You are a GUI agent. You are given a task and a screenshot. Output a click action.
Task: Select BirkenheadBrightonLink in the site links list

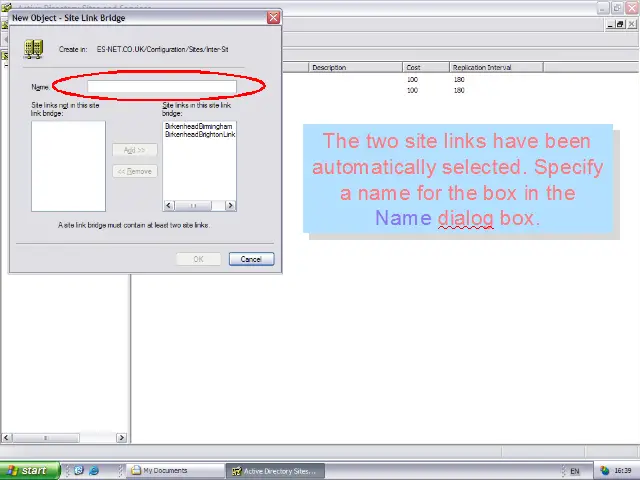click(199, 134)
